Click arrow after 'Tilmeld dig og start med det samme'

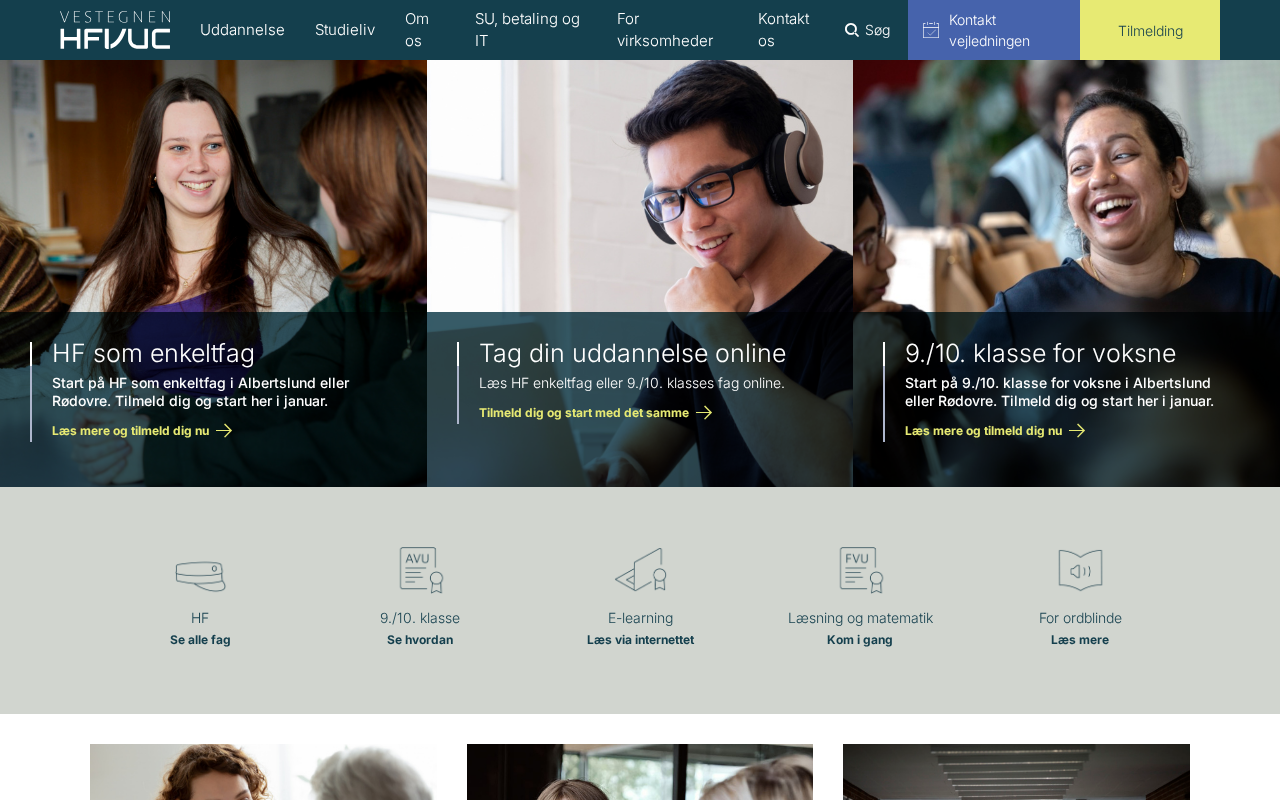pos(704,413)
